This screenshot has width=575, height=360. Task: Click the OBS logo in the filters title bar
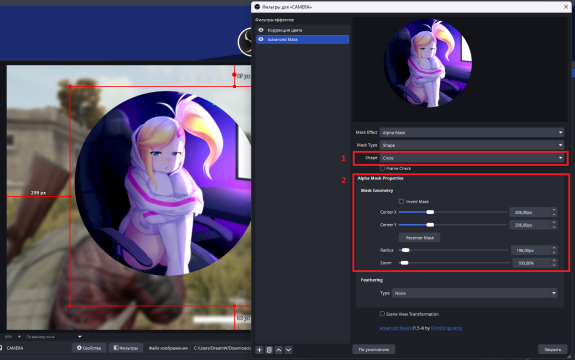[x=257, y=7]
